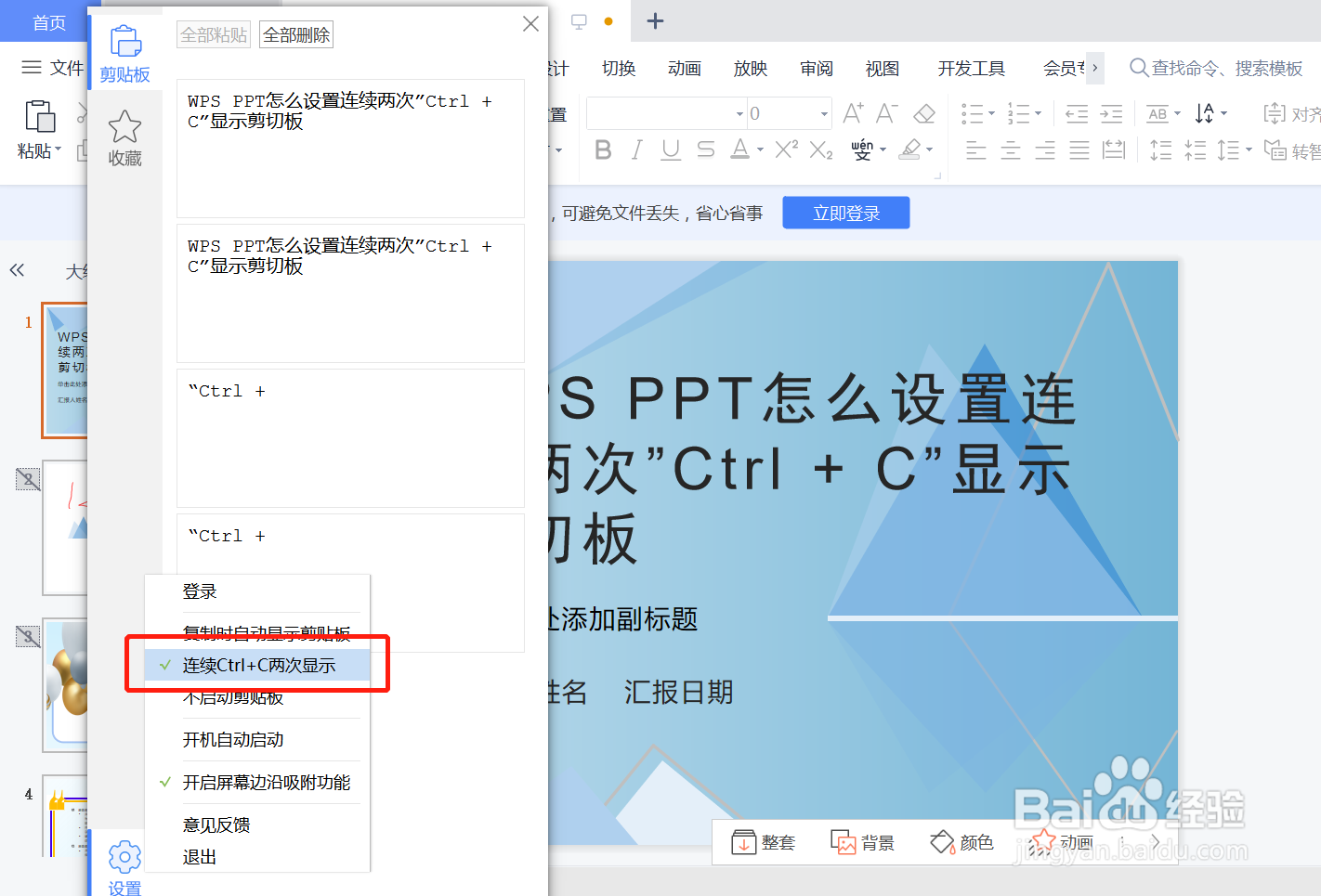Select the first clipboard entry WPS PPT怎么设置
This screenshot has height=896, width=1321.
pos(350,149)
